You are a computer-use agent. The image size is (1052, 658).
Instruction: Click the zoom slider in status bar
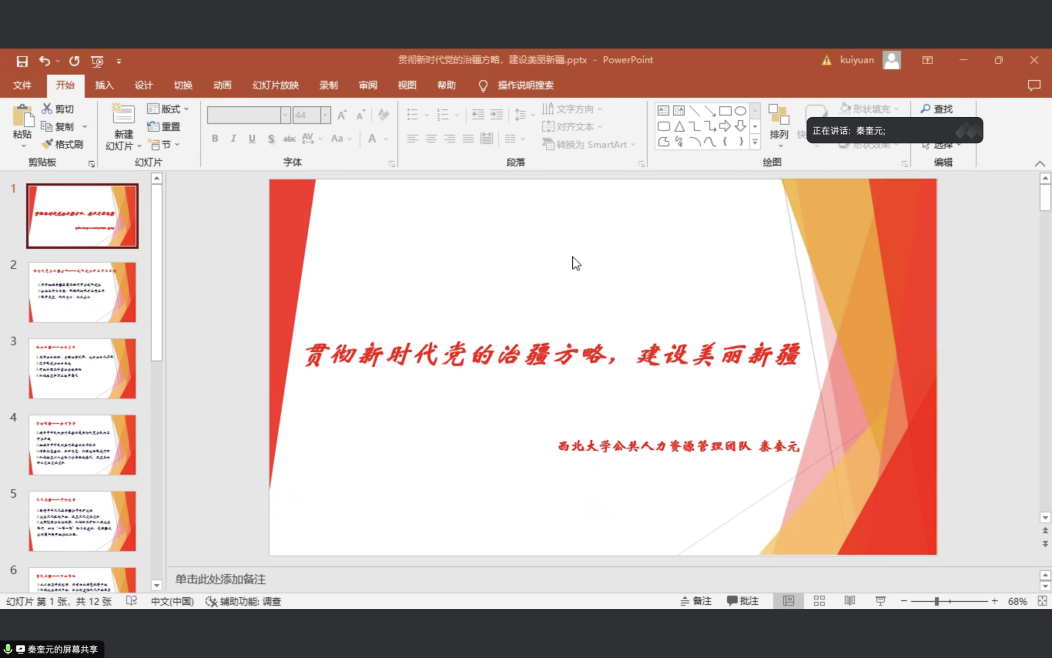tap(937, 601)
